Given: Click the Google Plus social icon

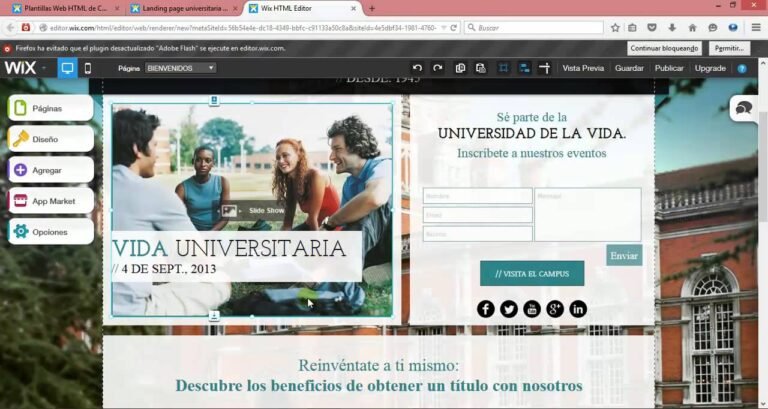Looking at the screenshot, I should pyautogui.click(x=555, y=309).
